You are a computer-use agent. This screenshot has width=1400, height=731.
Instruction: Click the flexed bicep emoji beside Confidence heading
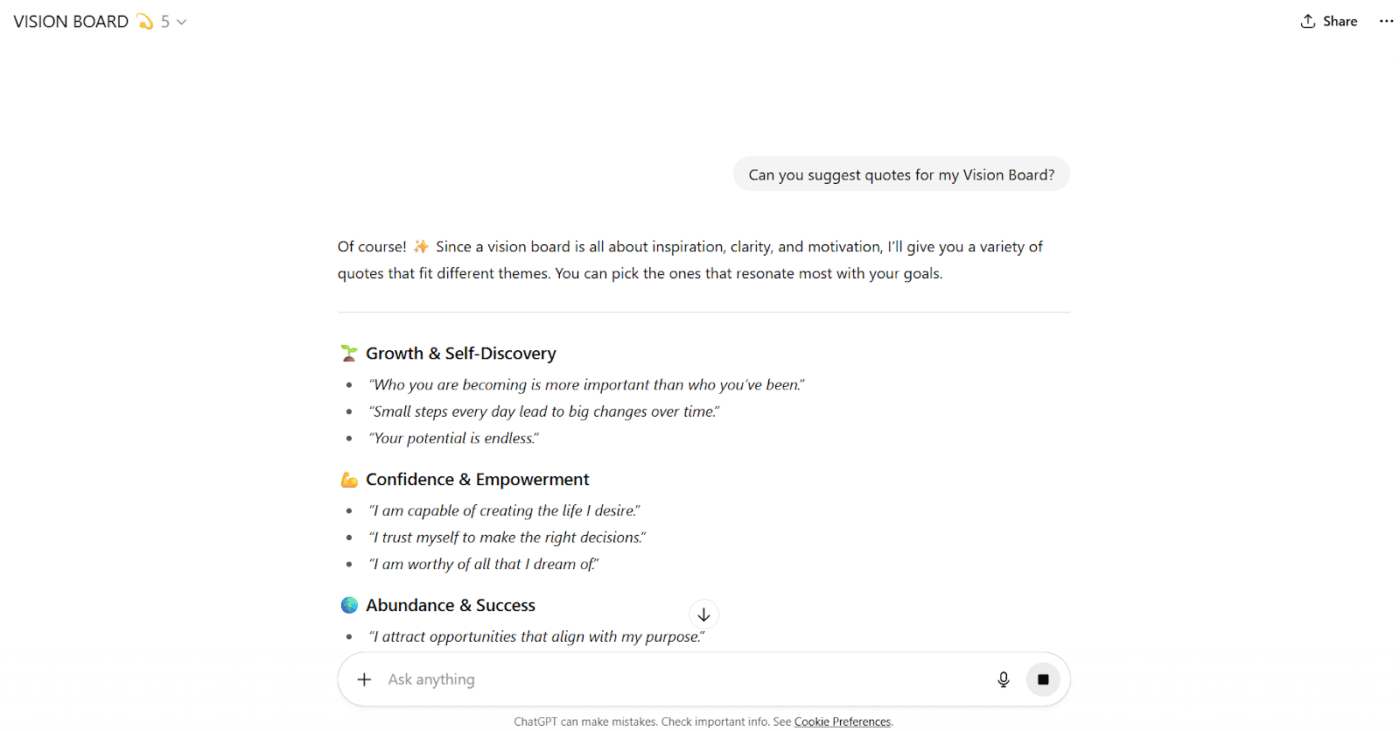[349, 480]
